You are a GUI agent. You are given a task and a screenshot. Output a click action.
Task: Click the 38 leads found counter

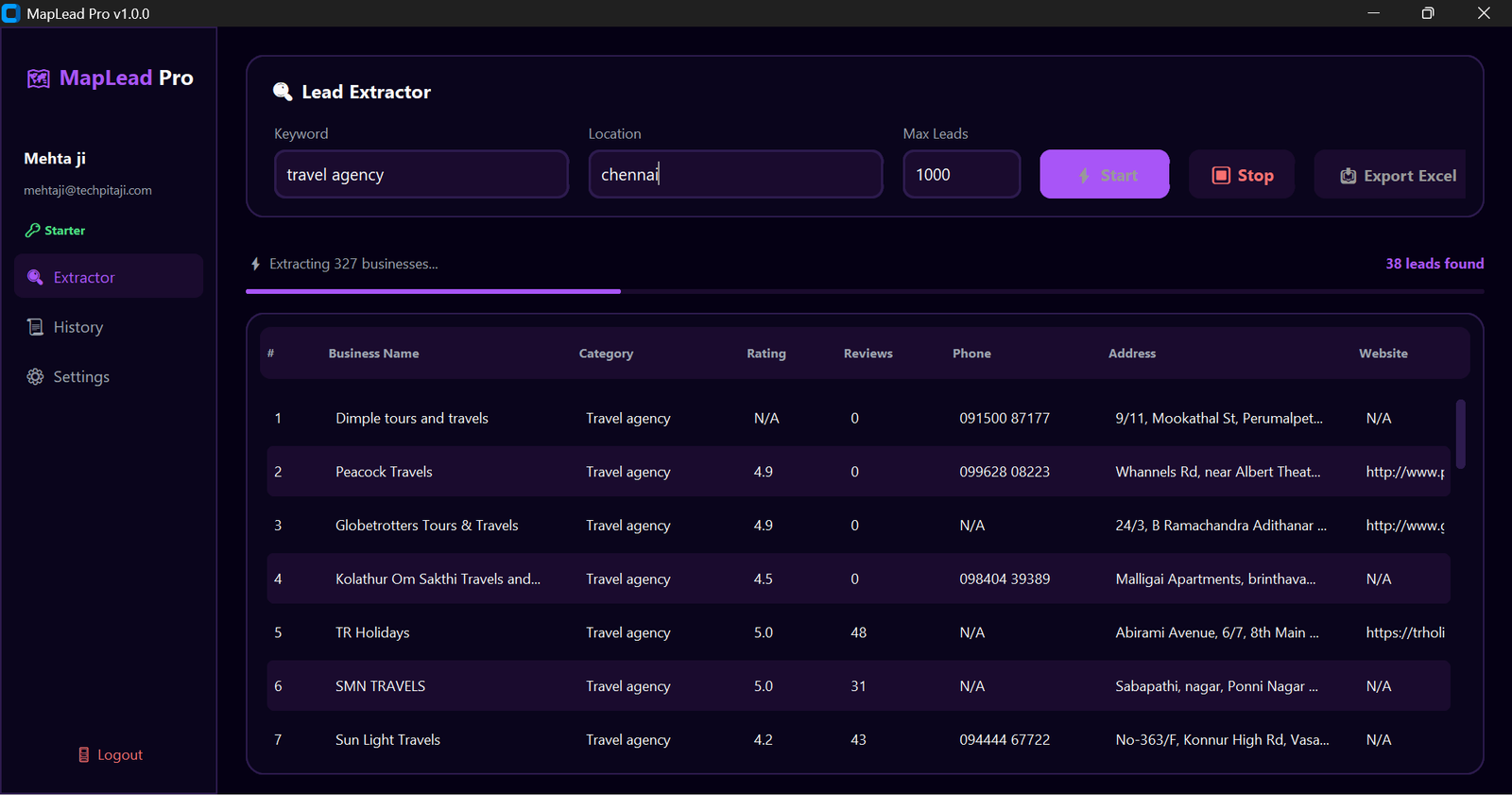click(x=1435, y=264)
